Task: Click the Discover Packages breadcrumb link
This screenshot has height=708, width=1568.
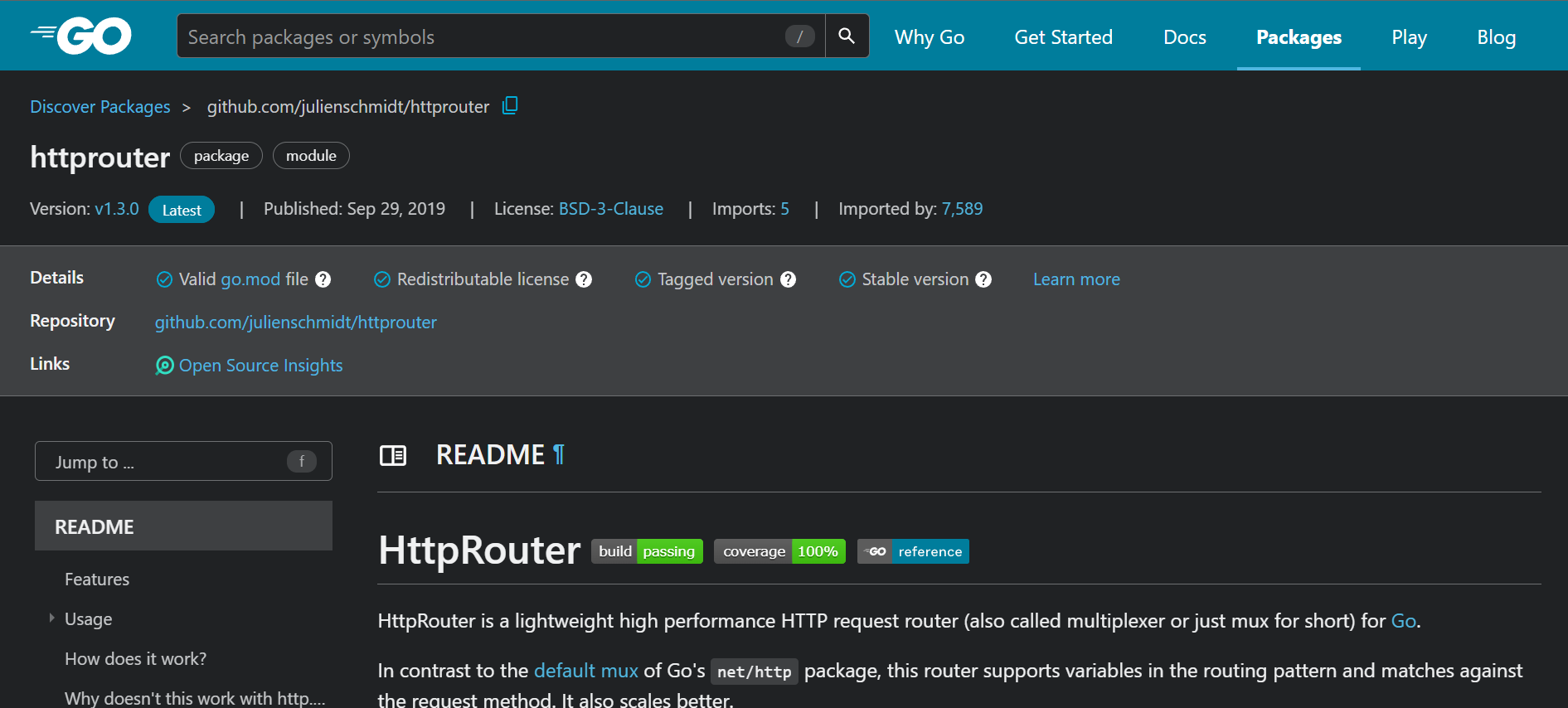Action: (100, 107)
